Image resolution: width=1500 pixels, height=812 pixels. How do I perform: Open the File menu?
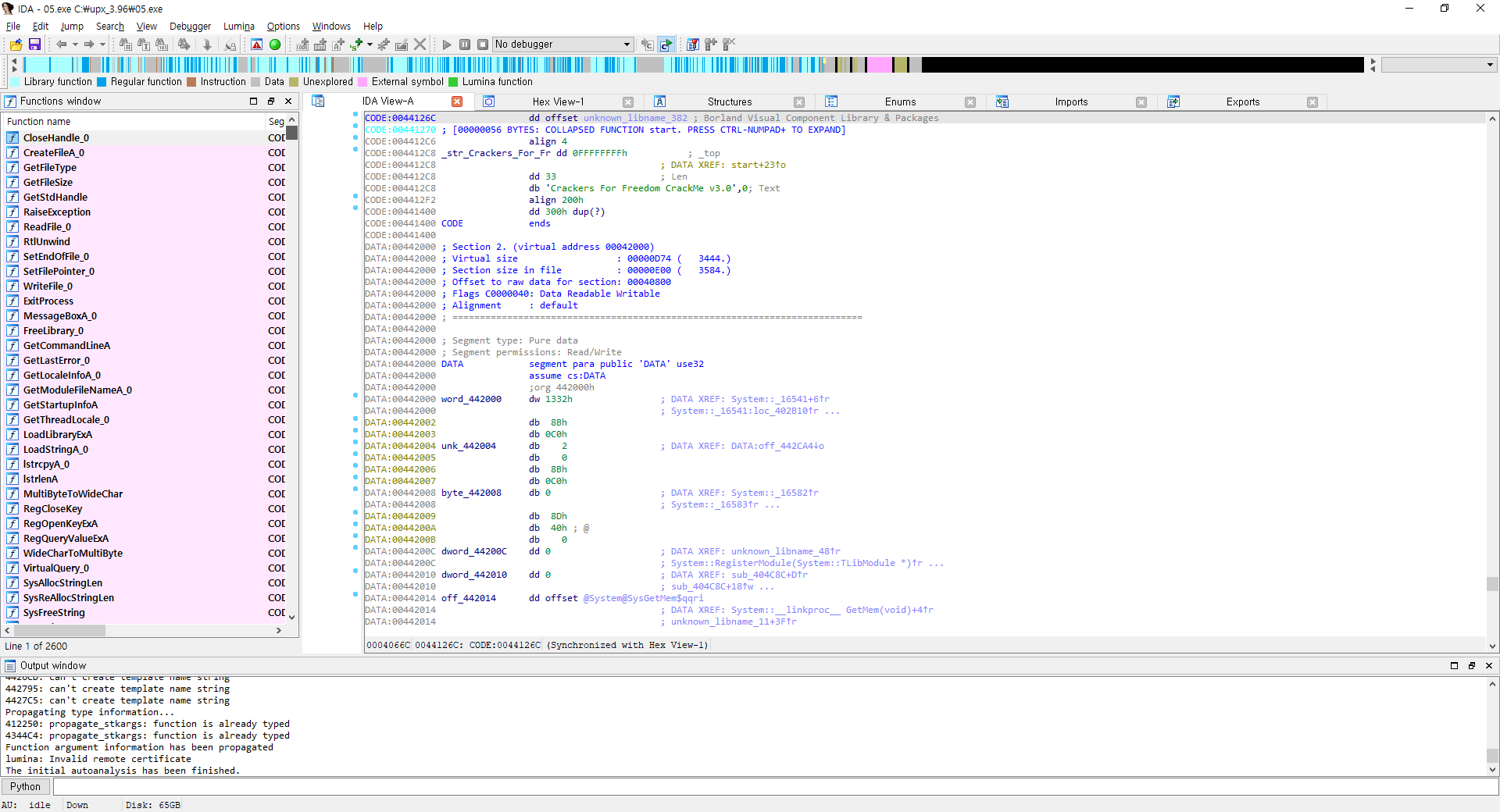click(13, 26)
